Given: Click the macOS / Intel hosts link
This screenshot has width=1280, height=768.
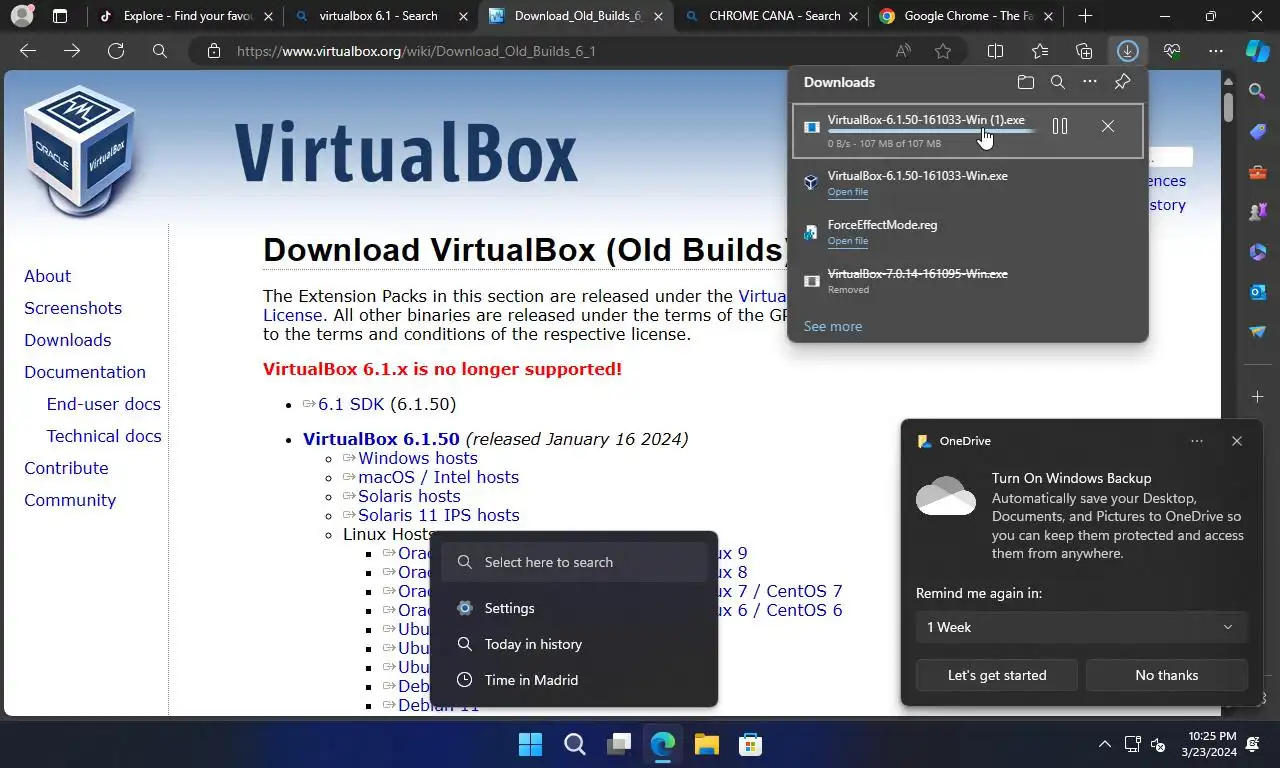Looking at the screenshot, I should pos(438,477).
